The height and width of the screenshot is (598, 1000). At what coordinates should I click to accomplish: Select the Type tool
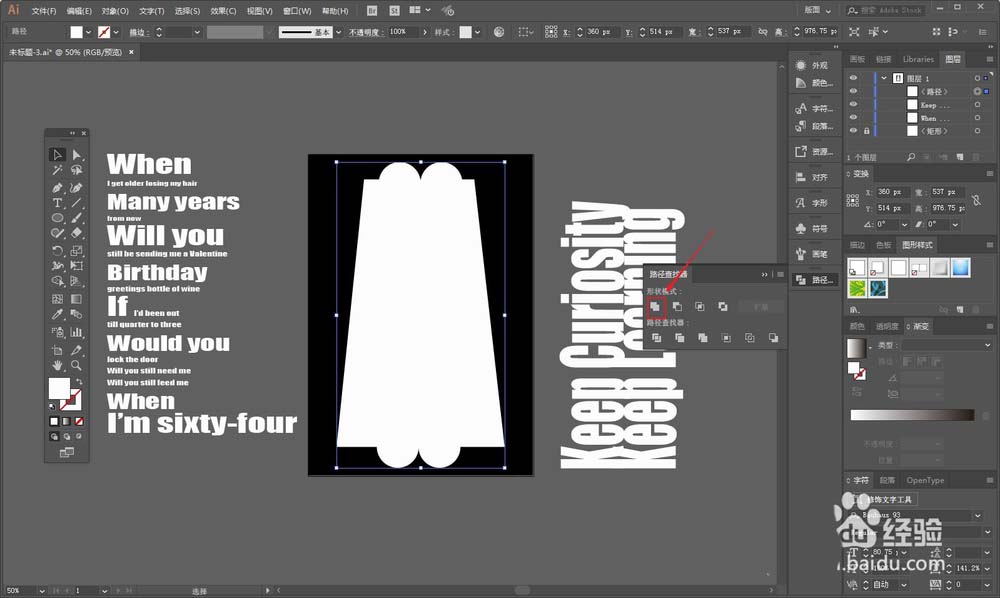(57, 203)
